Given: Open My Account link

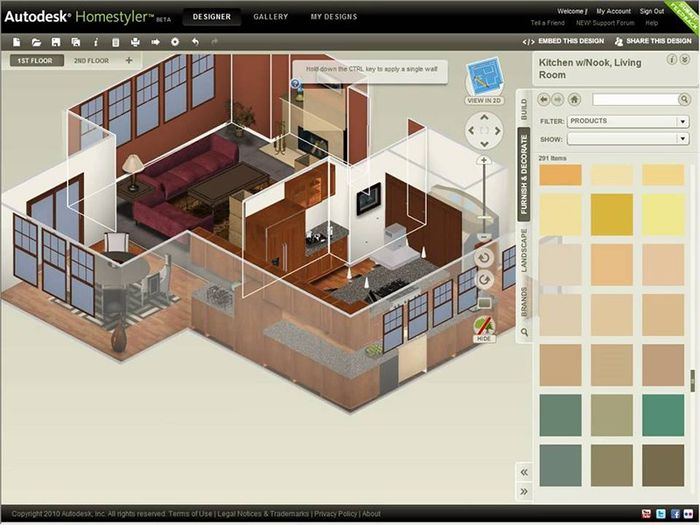Looking at the screenshot, I should tap(613, 11).
